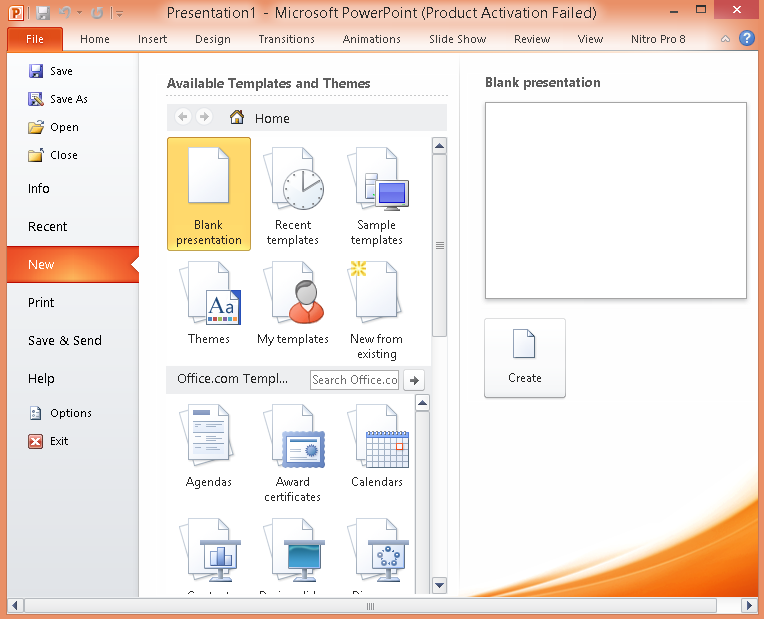Collapse the ribbon with the caret arrow
764x619 pixels.
tap(727, 39)
